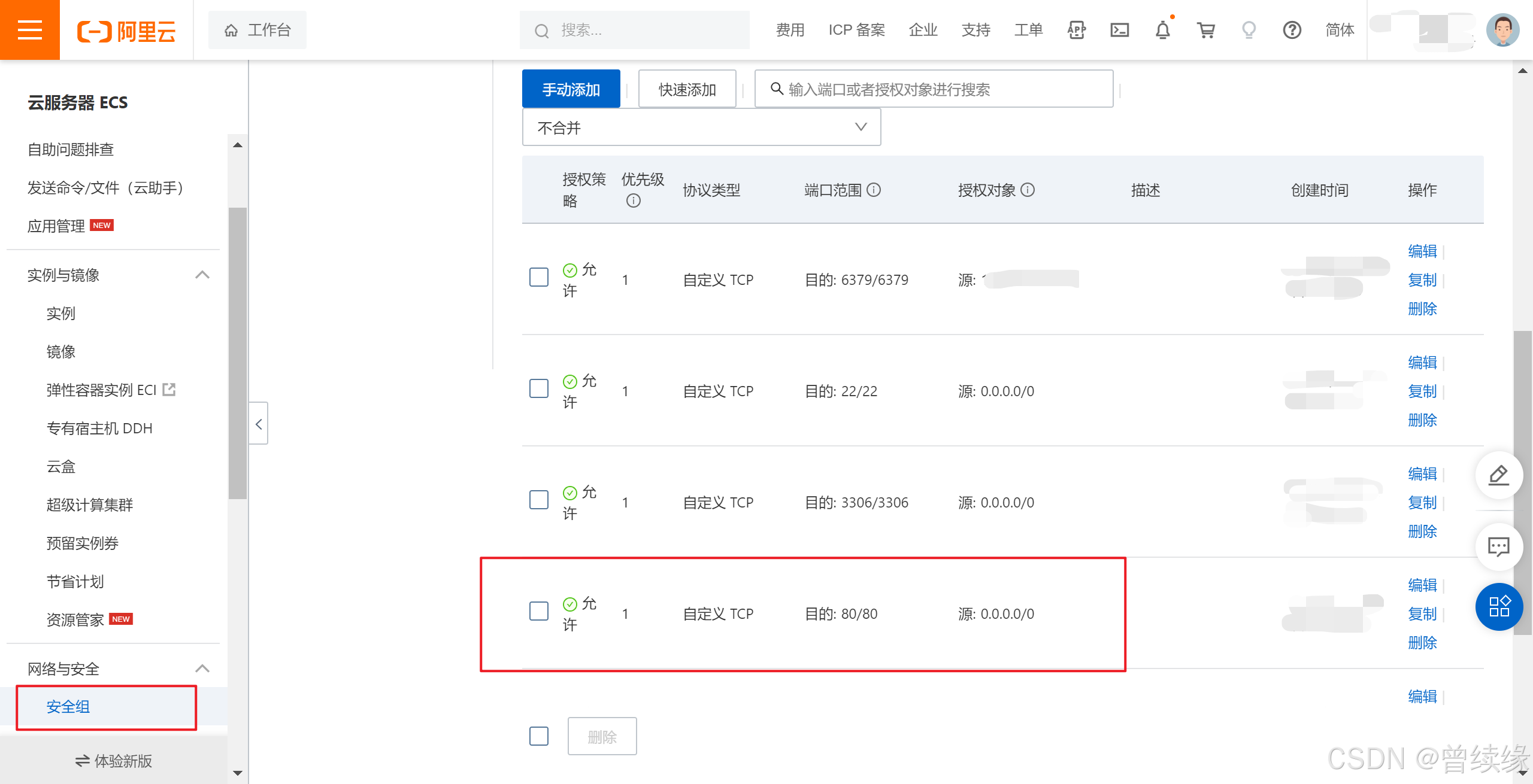Open the chat feedback floating icon
Image resolution: width=1533 pixels, height=784 pixels.
[x=1498, y=546]
